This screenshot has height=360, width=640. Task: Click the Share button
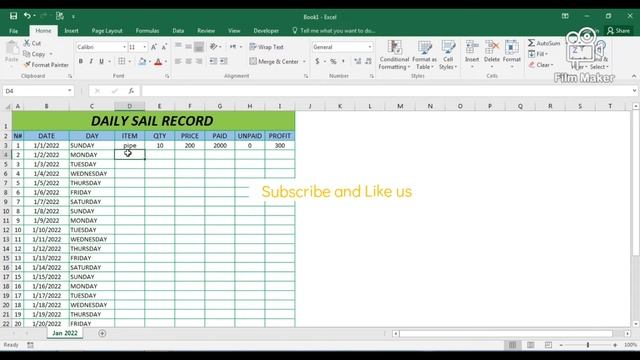(619, 31)
